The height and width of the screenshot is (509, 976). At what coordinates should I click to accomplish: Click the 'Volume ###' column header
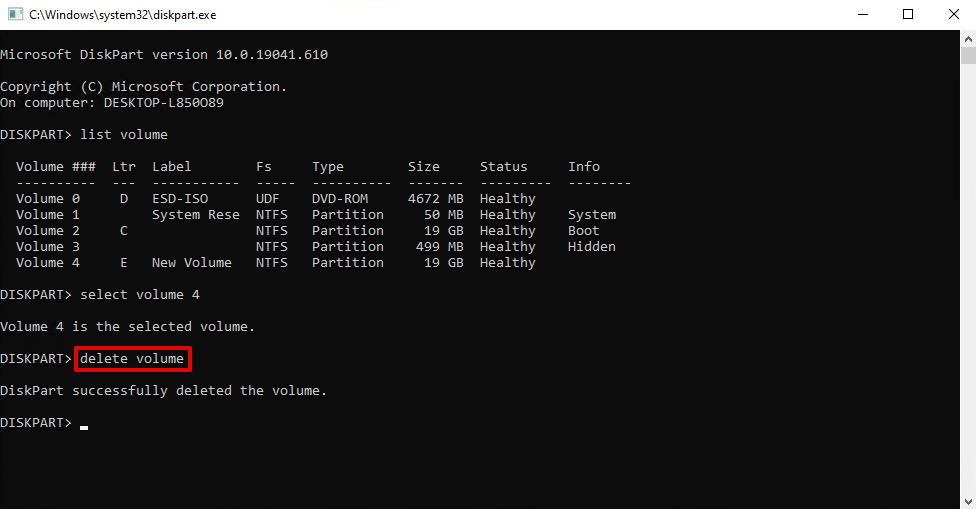point(56,167)
